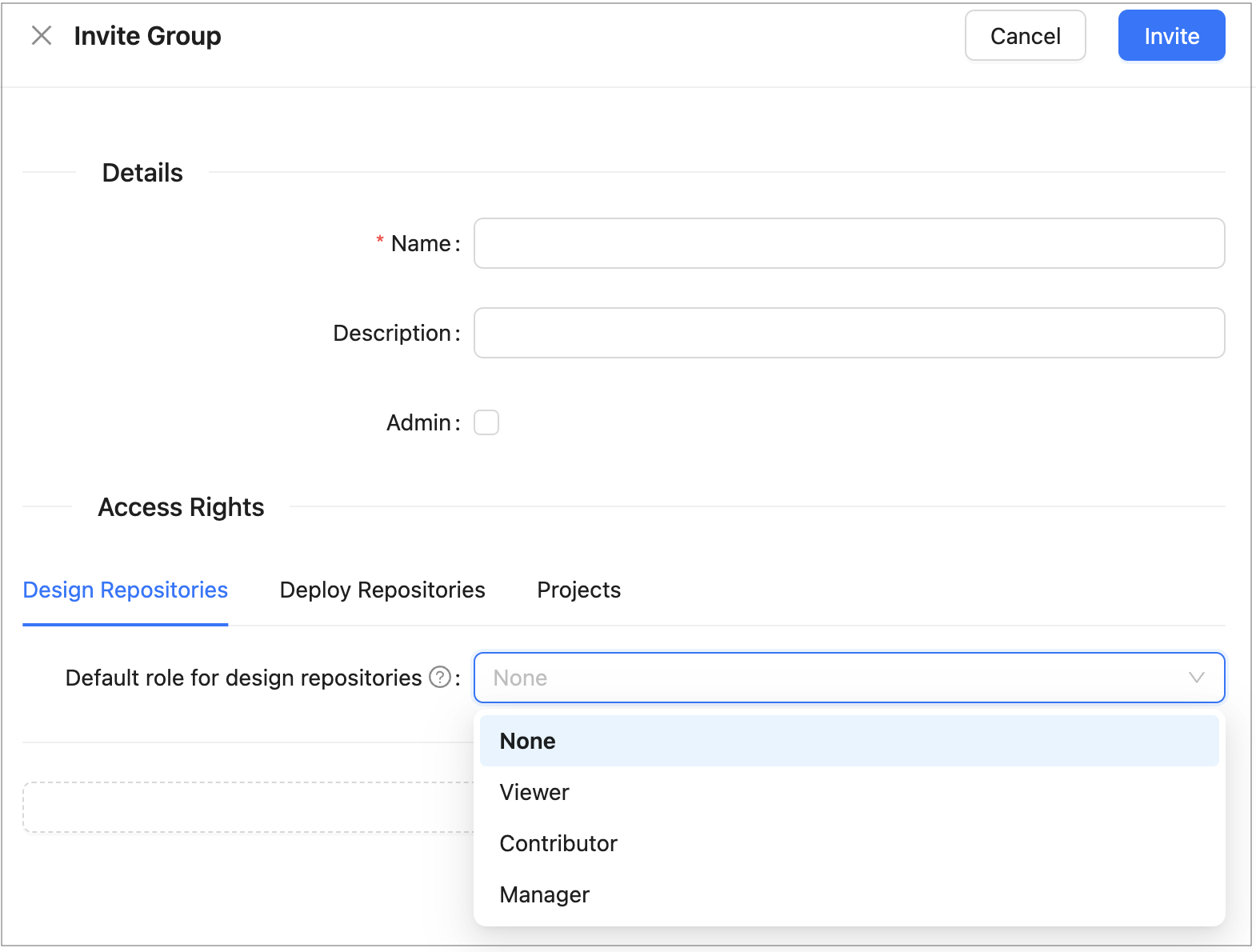This screenshot has height=952, width=1256.
Task: Tick the Admin checkbox
Action: pyautogui.click(x=486, y=422)
